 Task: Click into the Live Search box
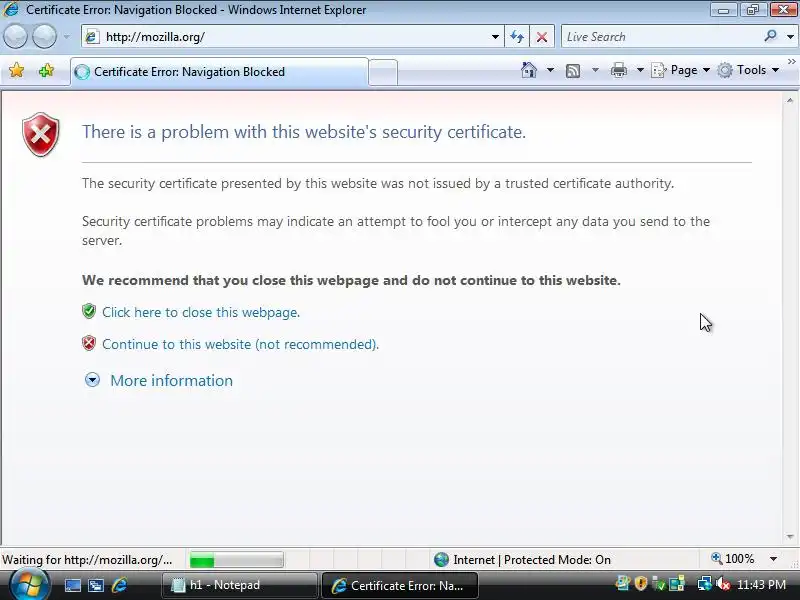click(661, 37)
